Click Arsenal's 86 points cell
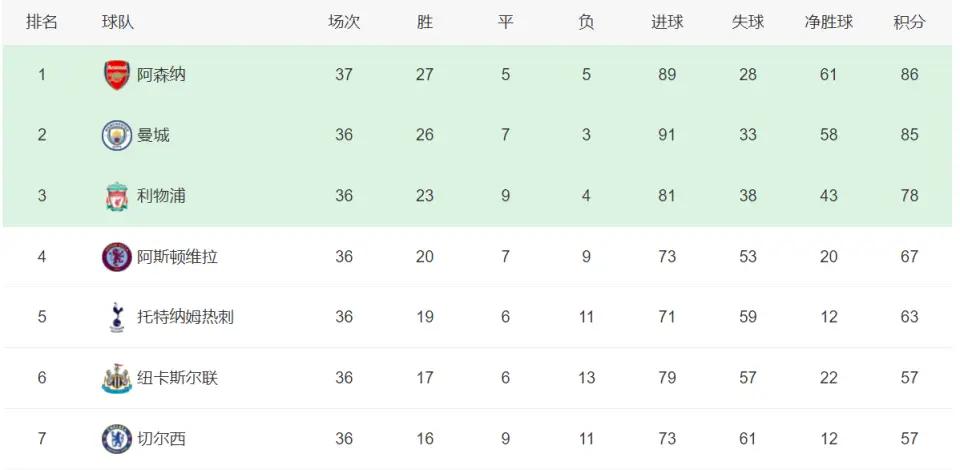Viewport: 960px width, 470px height. point(909,75)
